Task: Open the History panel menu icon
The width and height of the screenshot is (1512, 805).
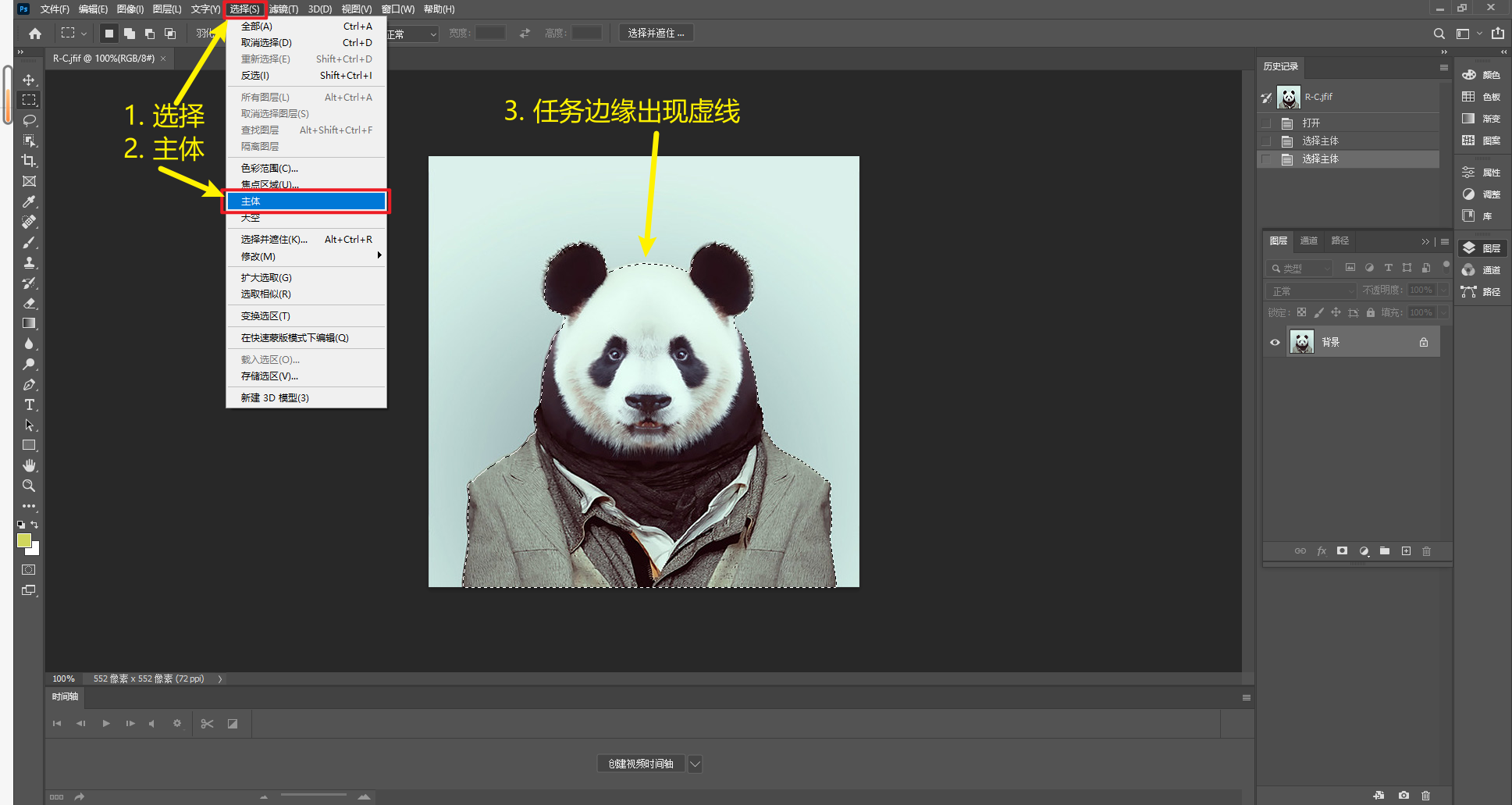Action: click(x=1444, y=67)
